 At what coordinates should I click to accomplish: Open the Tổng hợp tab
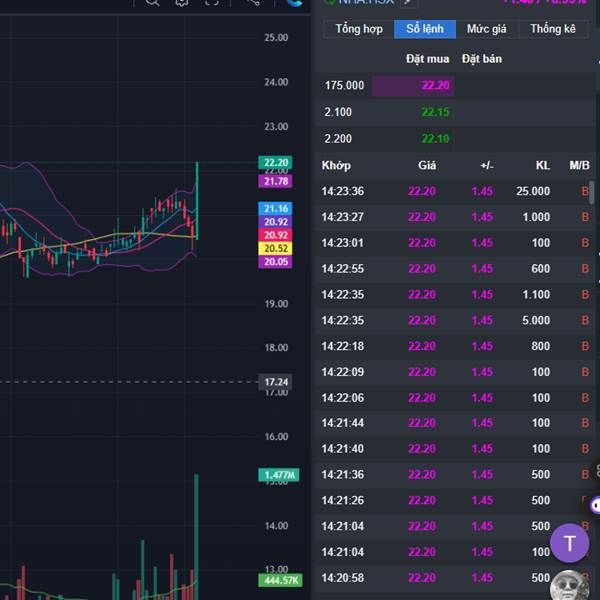point(359,29)
